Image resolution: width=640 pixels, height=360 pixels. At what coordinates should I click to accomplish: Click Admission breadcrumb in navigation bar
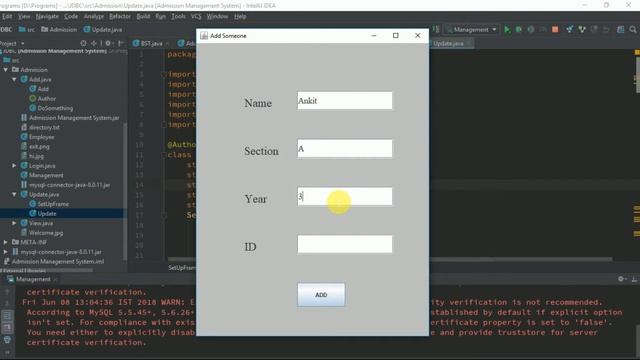tap(59, 29)
